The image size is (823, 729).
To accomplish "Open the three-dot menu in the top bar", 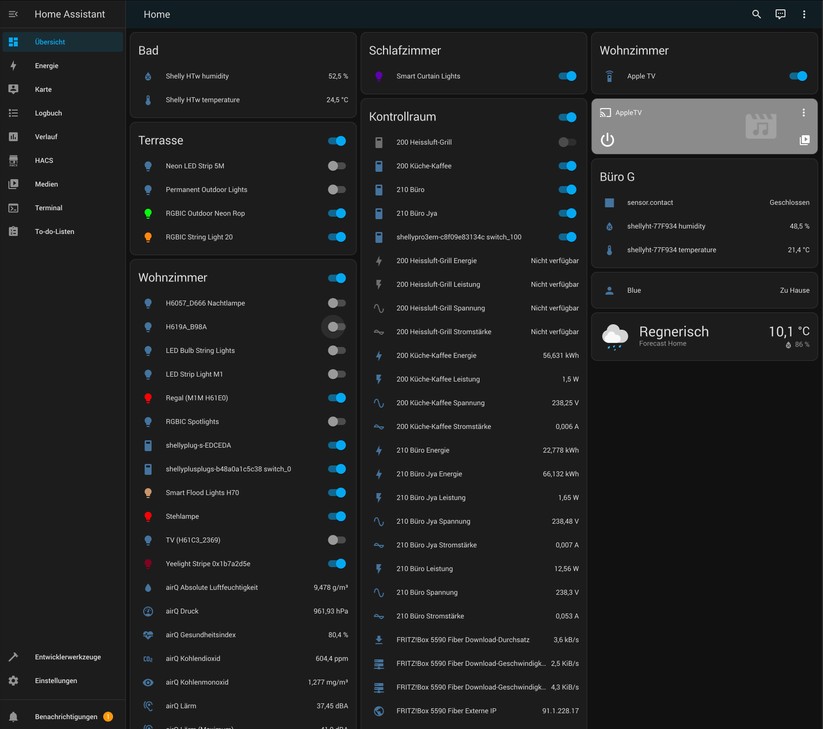I will [x=803, y=14].
